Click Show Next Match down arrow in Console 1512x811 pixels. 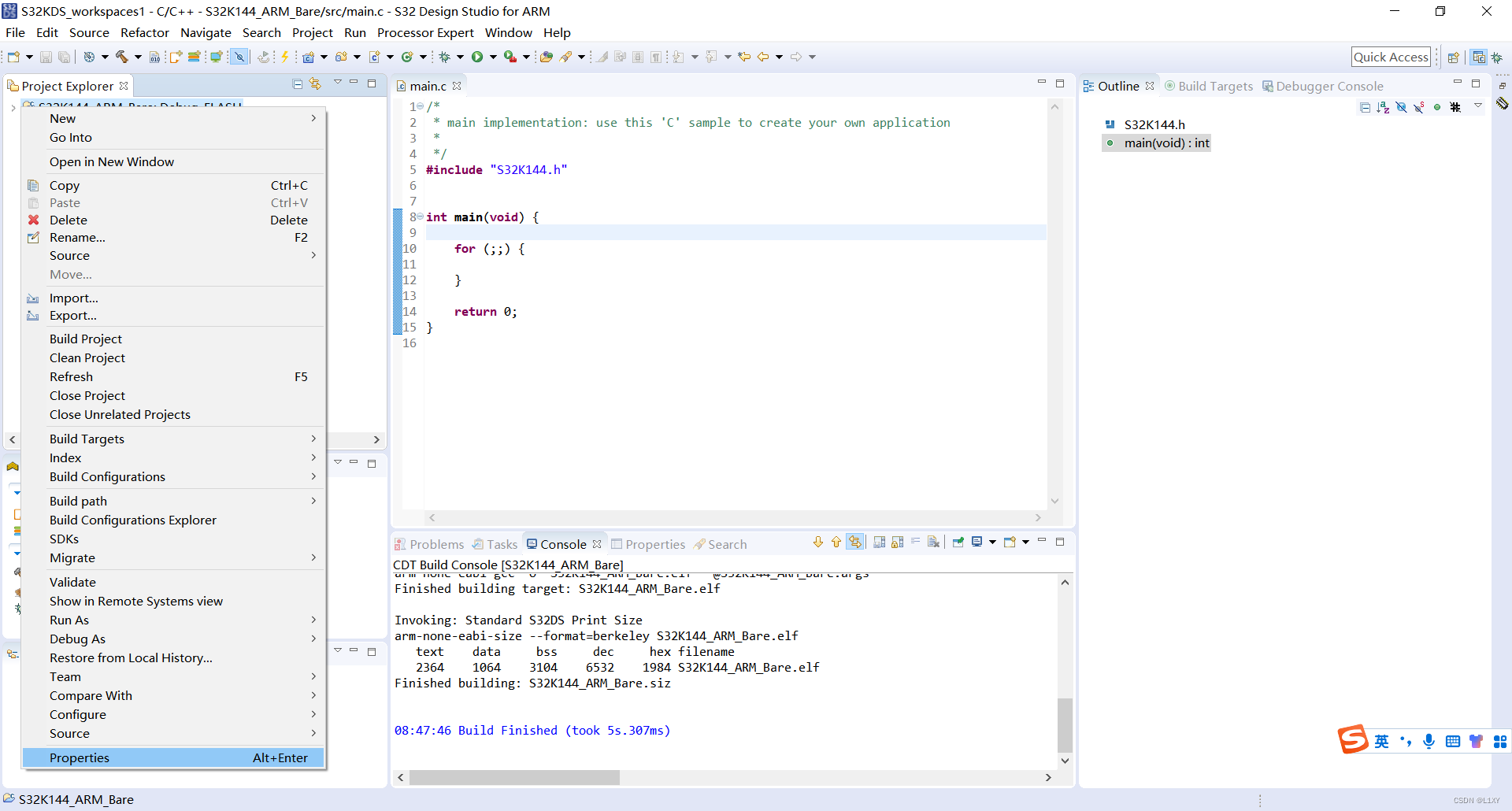pyautogui.click(x=818, y=542)
